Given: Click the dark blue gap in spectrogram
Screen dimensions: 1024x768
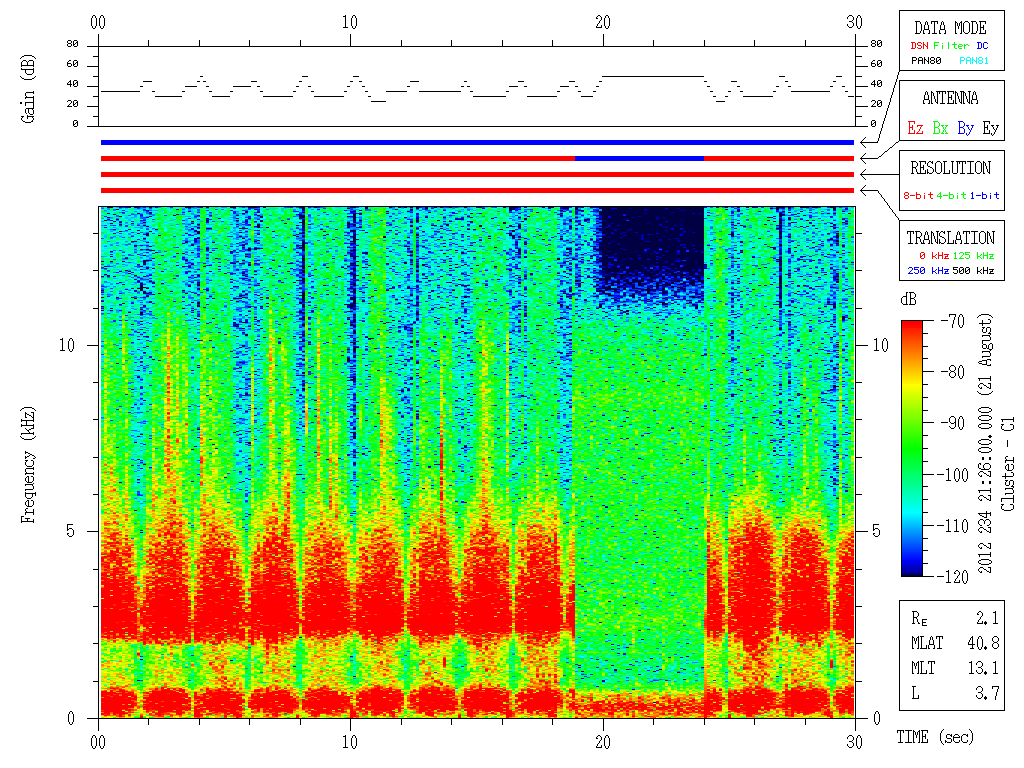Looking at the screenshot, I should tap(652, 251).
